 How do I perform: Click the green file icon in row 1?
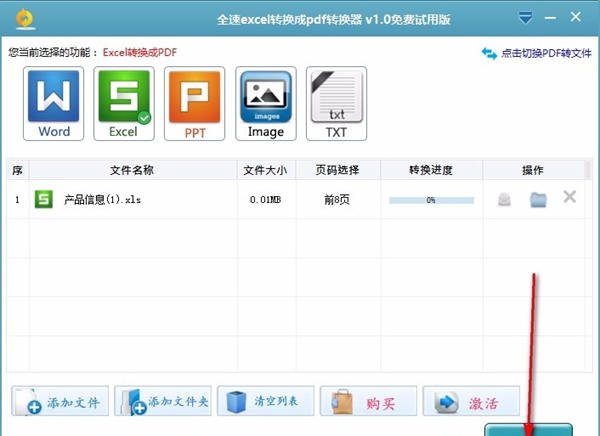coord(44,199)
